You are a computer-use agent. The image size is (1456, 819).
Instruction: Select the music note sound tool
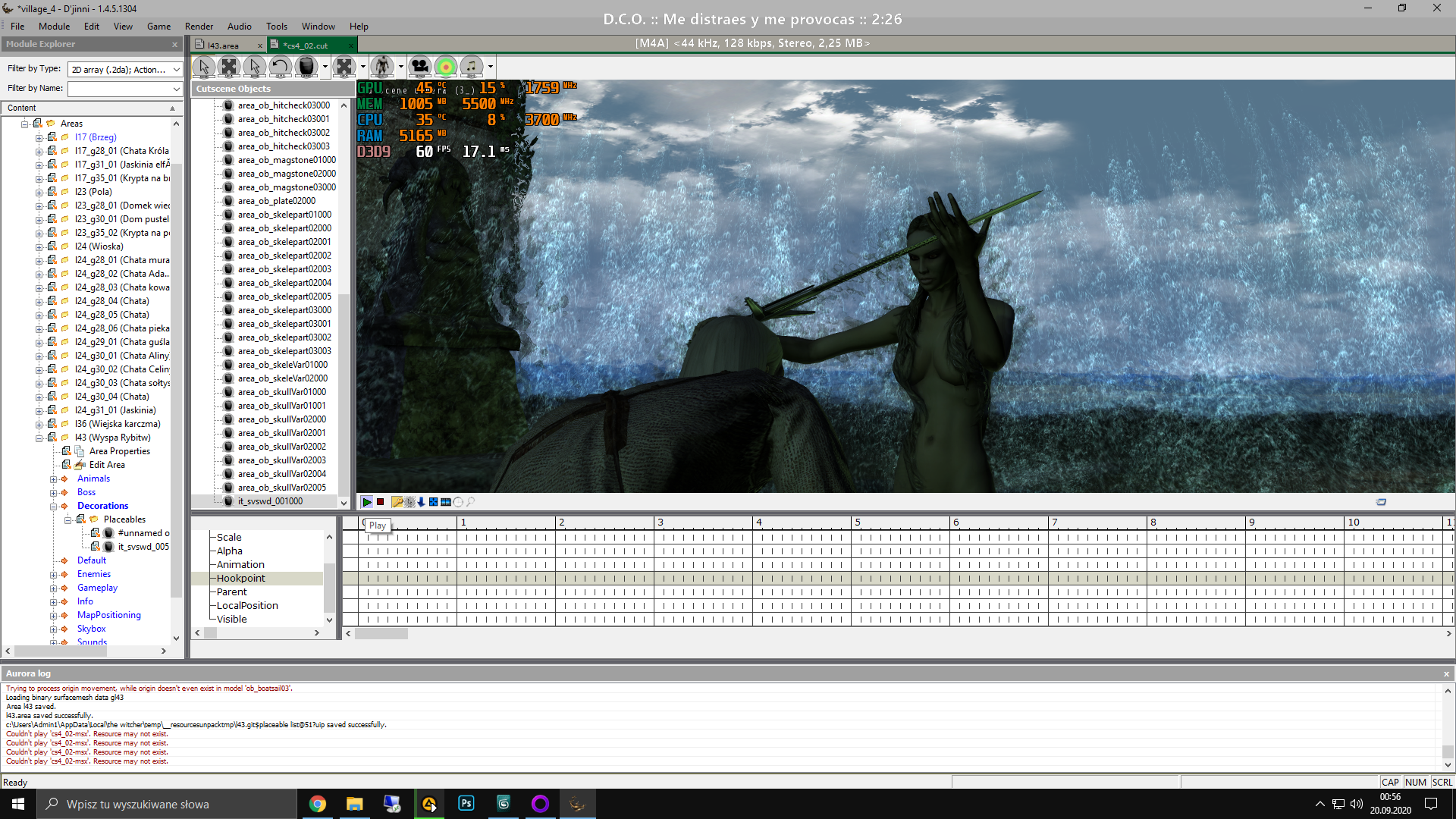(x=472, y=67)
